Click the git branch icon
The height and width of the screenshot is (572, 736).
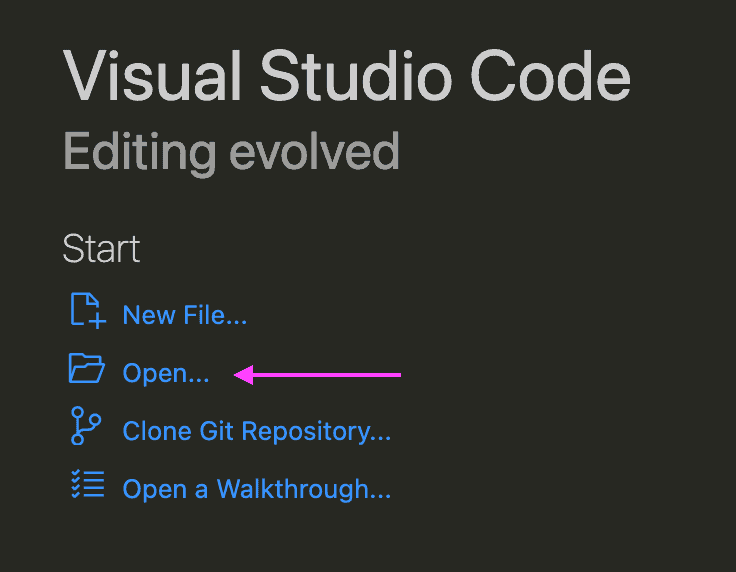click(x=85, y=426)
